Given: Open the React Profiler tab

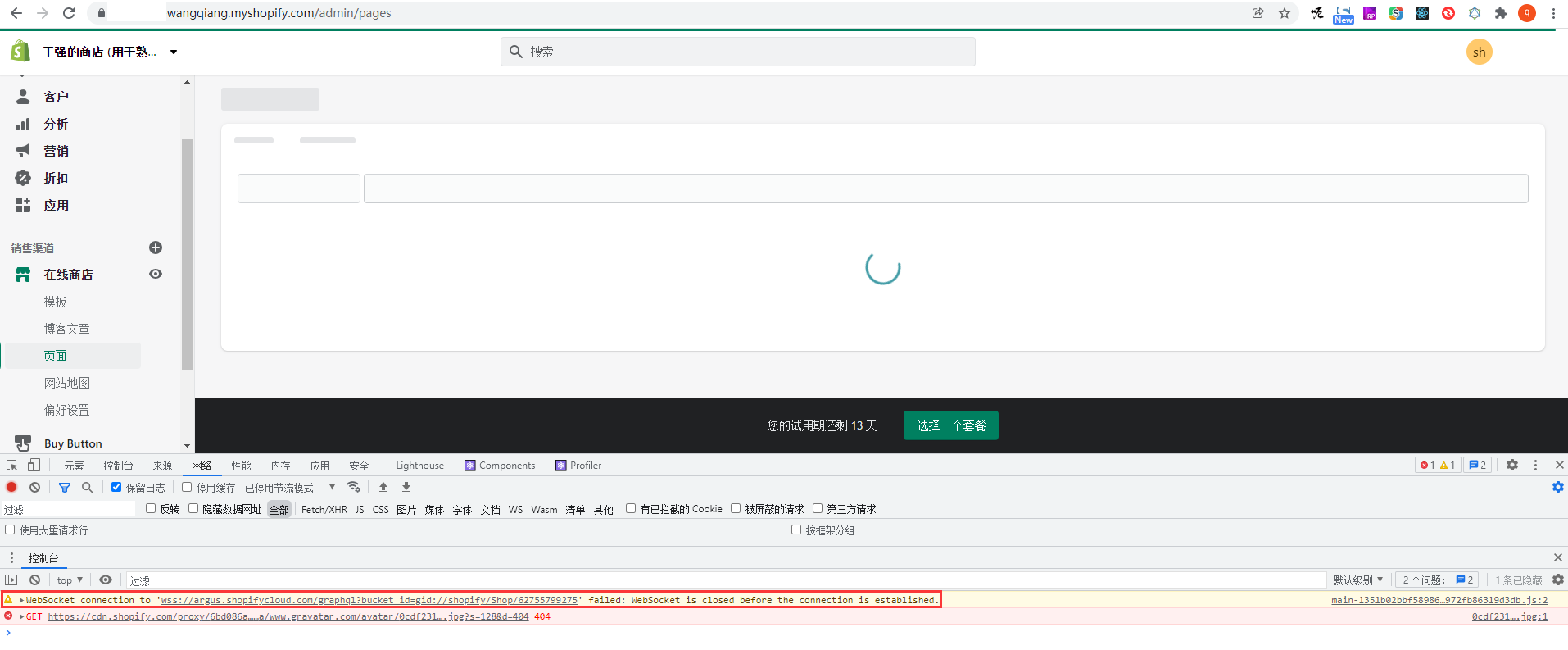Looking at the screenshot, I should [578, 466].
